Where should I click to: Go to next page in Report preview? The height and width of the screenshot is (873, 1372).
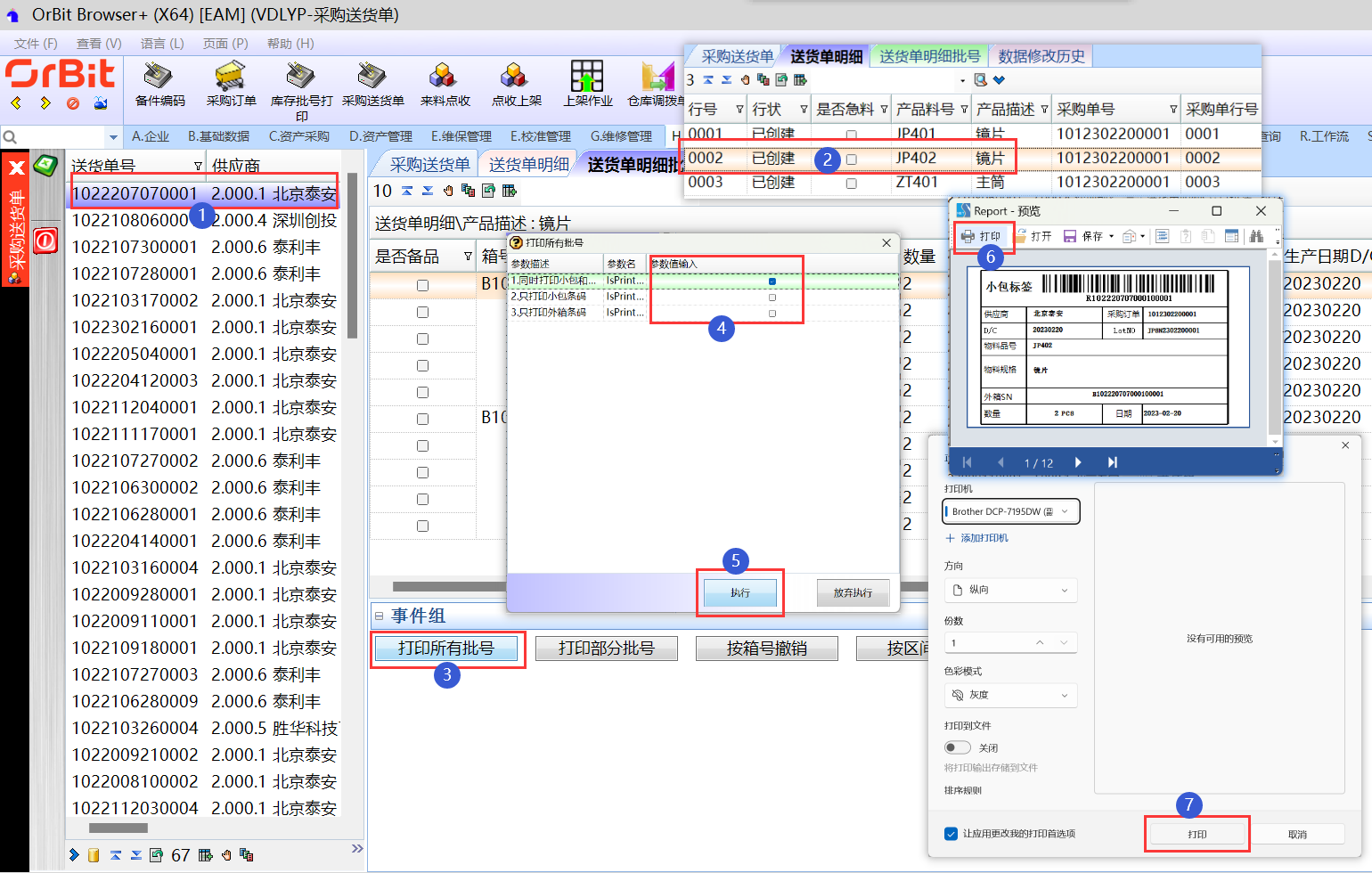coord(1078,462)
